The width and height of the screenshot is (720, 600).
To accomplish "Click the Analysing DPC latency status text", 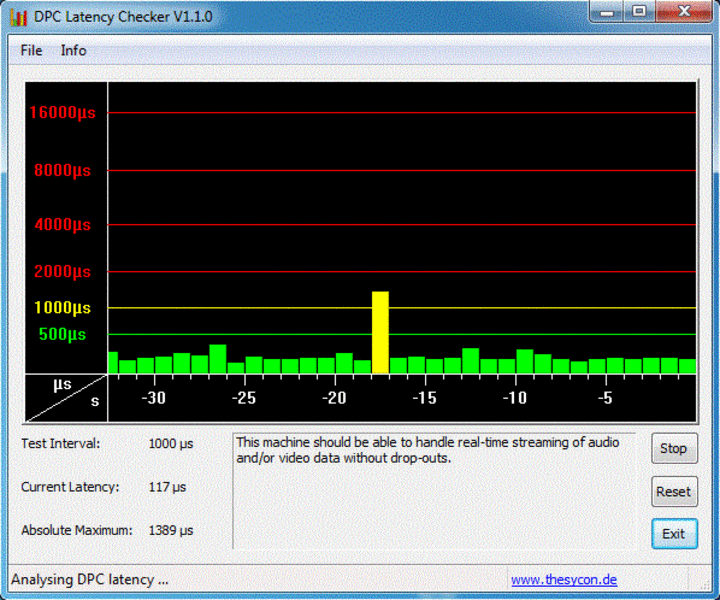I will (90, 580).
